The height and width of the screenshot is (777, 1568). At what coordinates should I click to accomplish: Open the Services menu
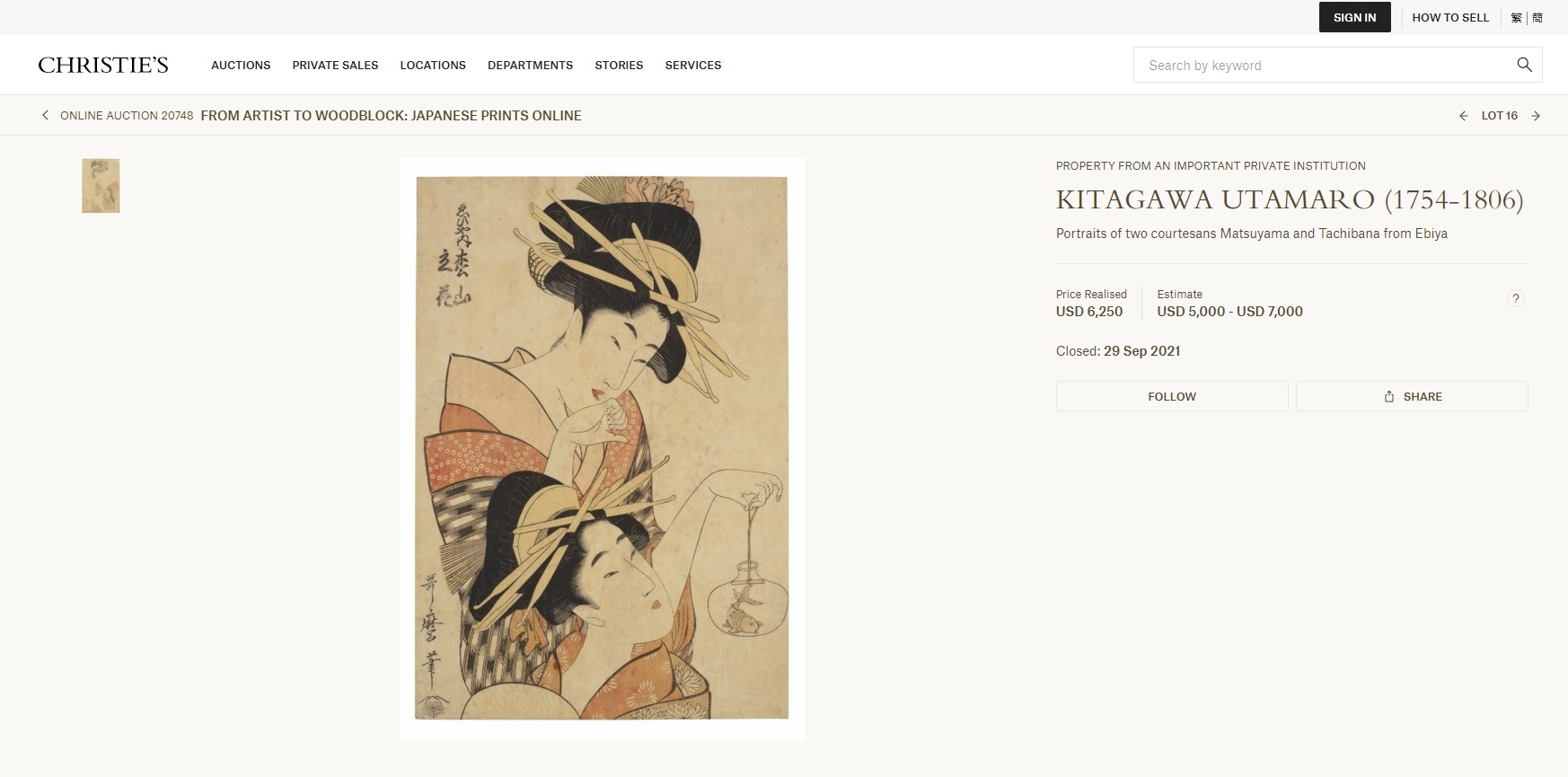click(x=693, y=65)
